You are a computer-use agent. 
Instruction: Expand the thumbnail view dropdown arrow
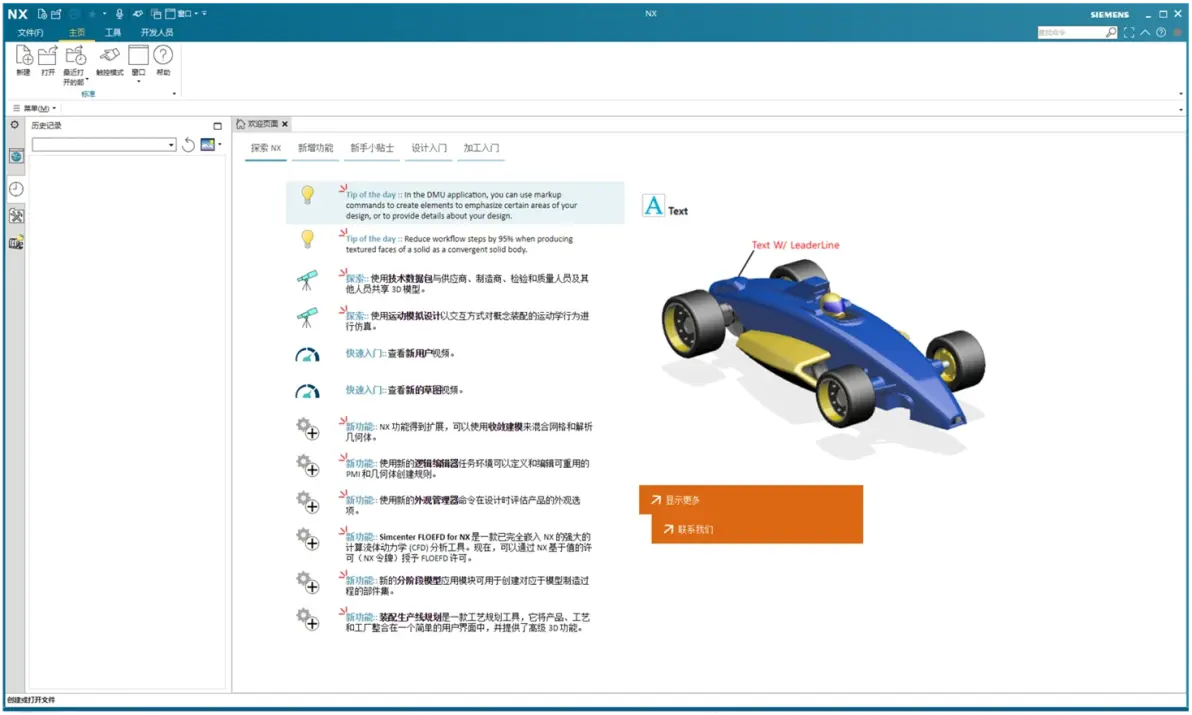[220, 144]
